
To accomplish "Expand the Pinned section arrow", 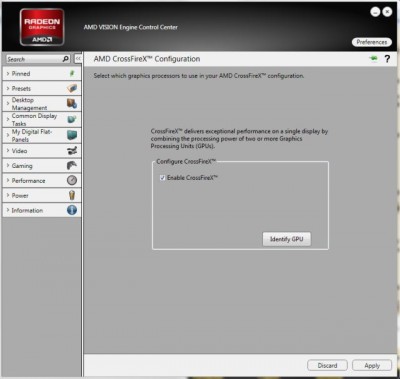I will (x=8, y=73).
